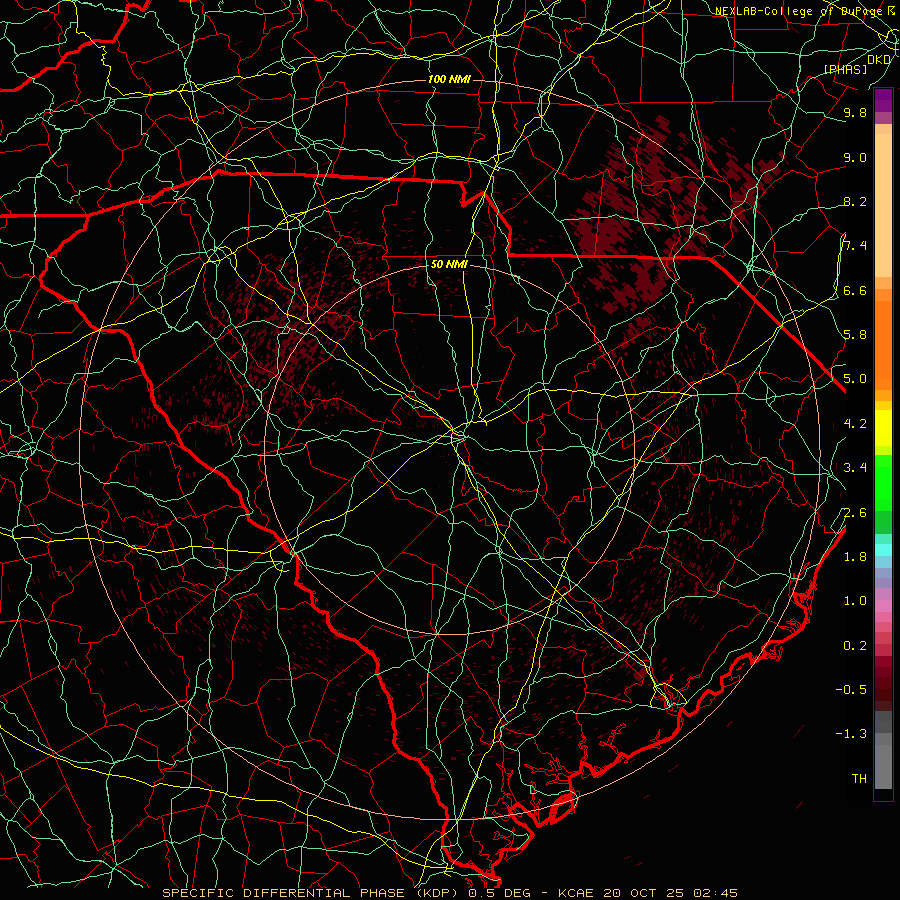
Task: Pick the pink swatch on the color bar
Action: click(x=883, y=606)
